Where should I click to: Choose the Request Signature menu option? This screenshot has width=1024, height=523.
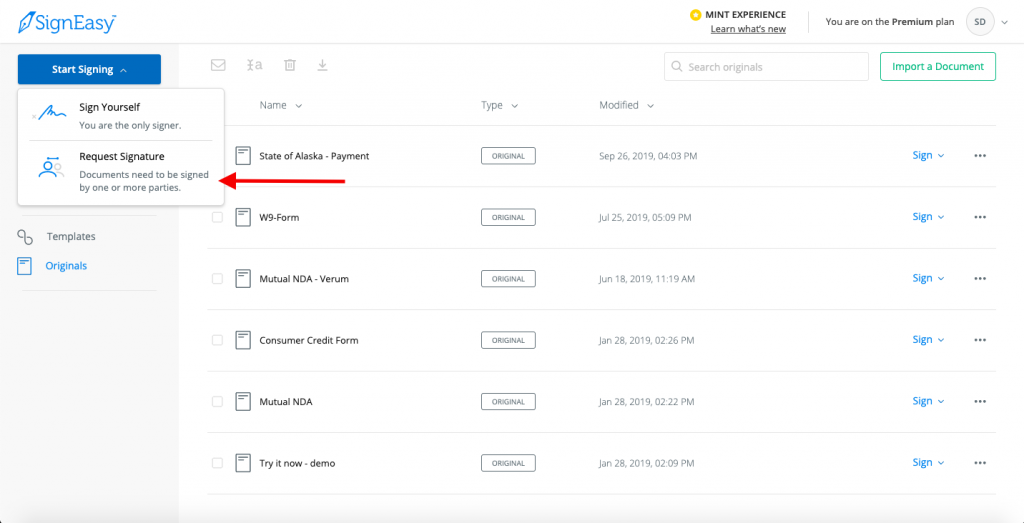click(121, 172)
